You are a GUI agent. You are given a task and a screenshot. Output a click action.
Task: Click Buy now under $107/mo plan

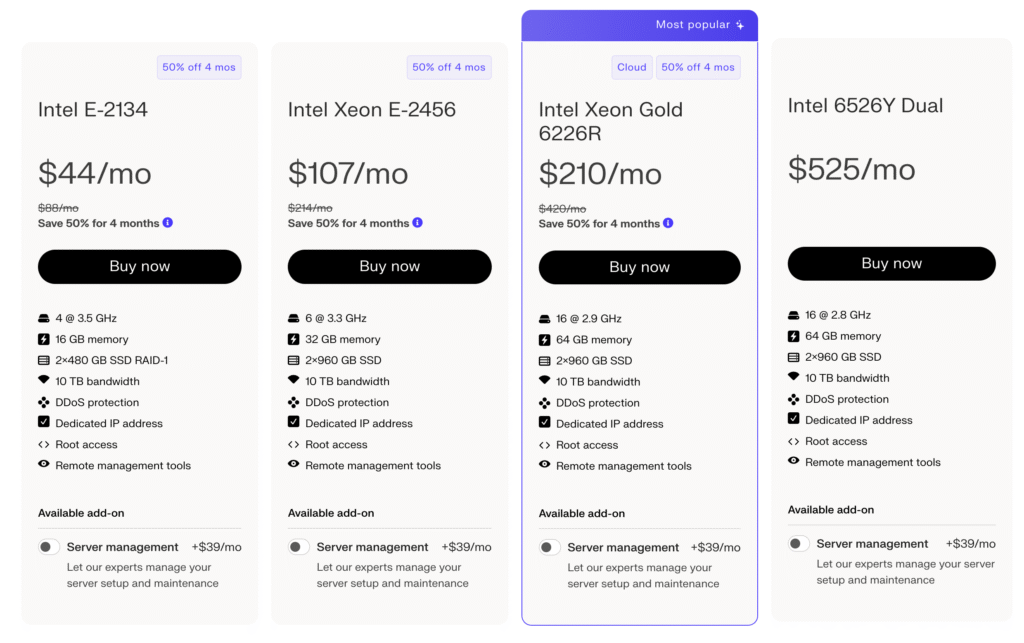(390, 266)
